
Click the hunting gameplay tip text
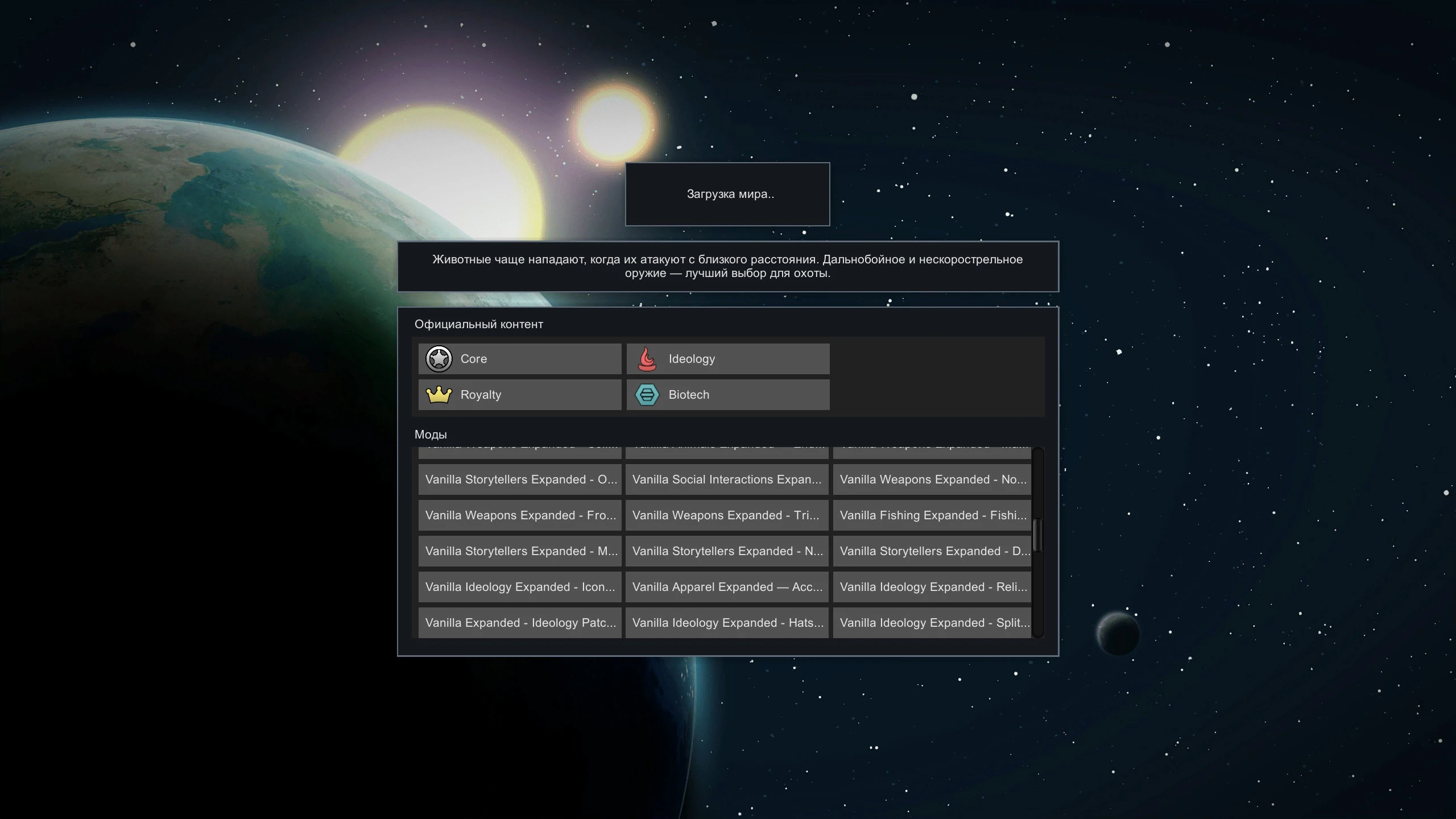click(727, 266)
